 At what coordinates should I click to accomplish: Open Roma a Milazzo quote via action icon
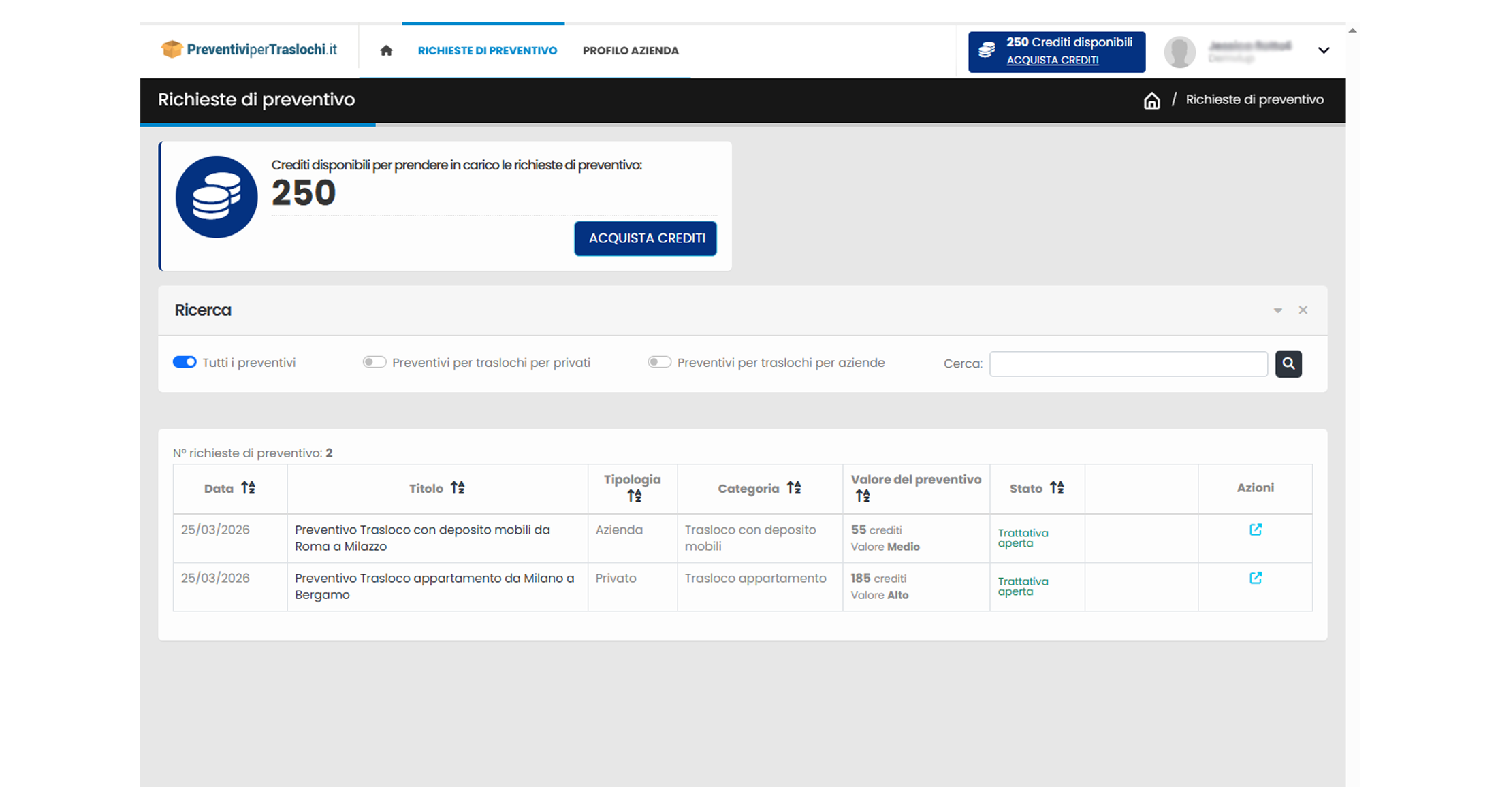pyautogui.click(x=1256, y=530)
